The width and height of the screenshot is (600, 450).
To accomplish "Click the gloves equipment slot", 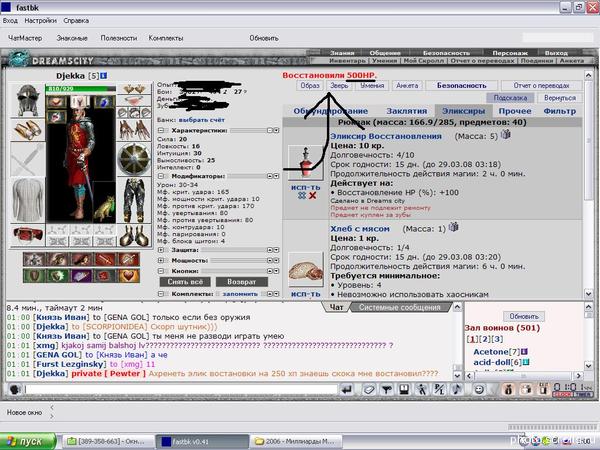I will 134,130.
